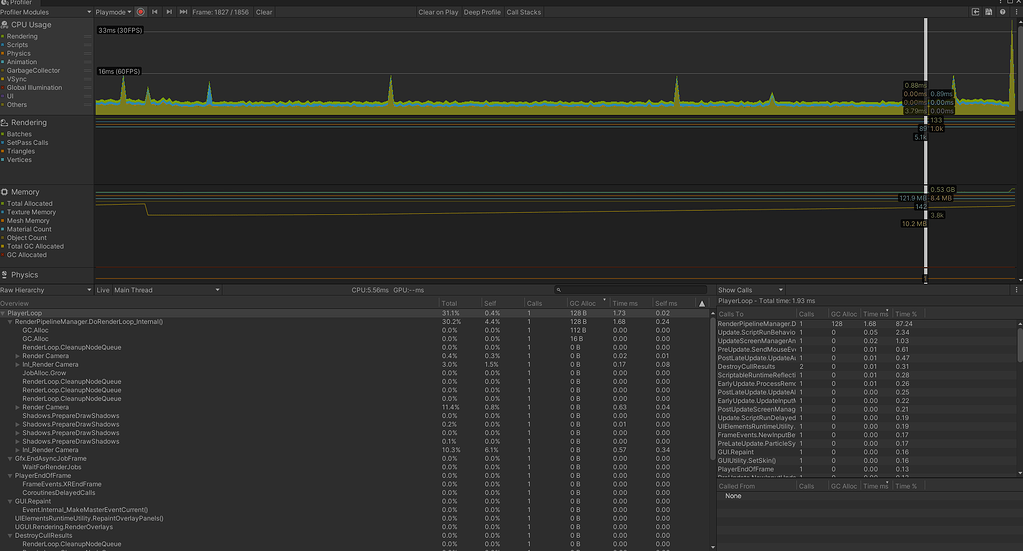Image resolution: width=1023 pixels, height=551 pixels.
Task: Open the kebab options menu in toolbar
Action: (1016, 12)
